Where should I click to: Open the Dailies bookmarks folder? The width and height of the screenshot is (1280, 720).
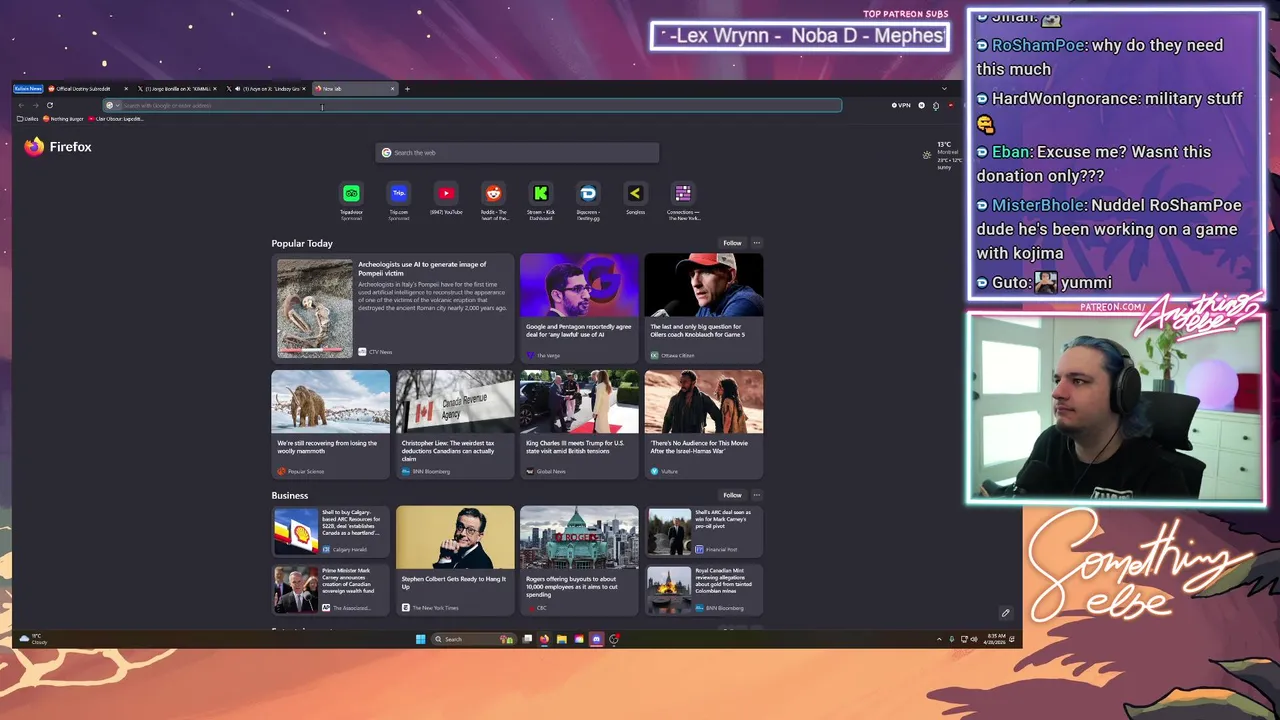tap(28, 119)
